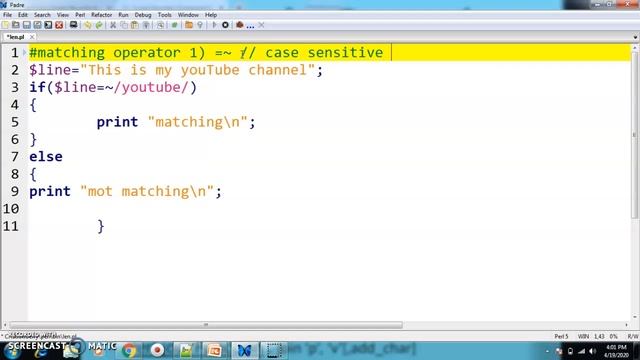The width and height of the screenshot is (640, 360).
Task: Open the View menu
Action: click(x=62, y=15)
